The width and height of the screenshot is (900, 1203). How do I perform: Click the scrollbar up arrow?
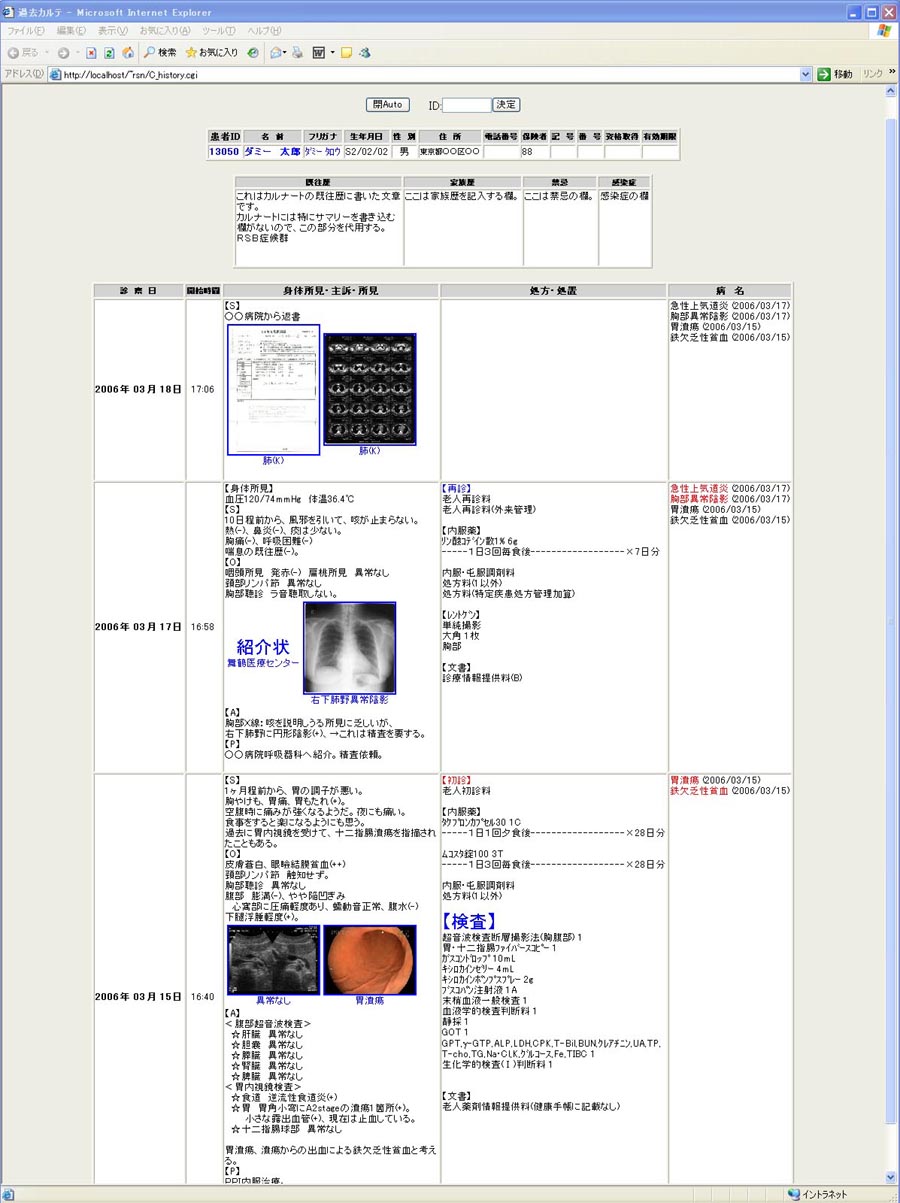pos(891,90)
